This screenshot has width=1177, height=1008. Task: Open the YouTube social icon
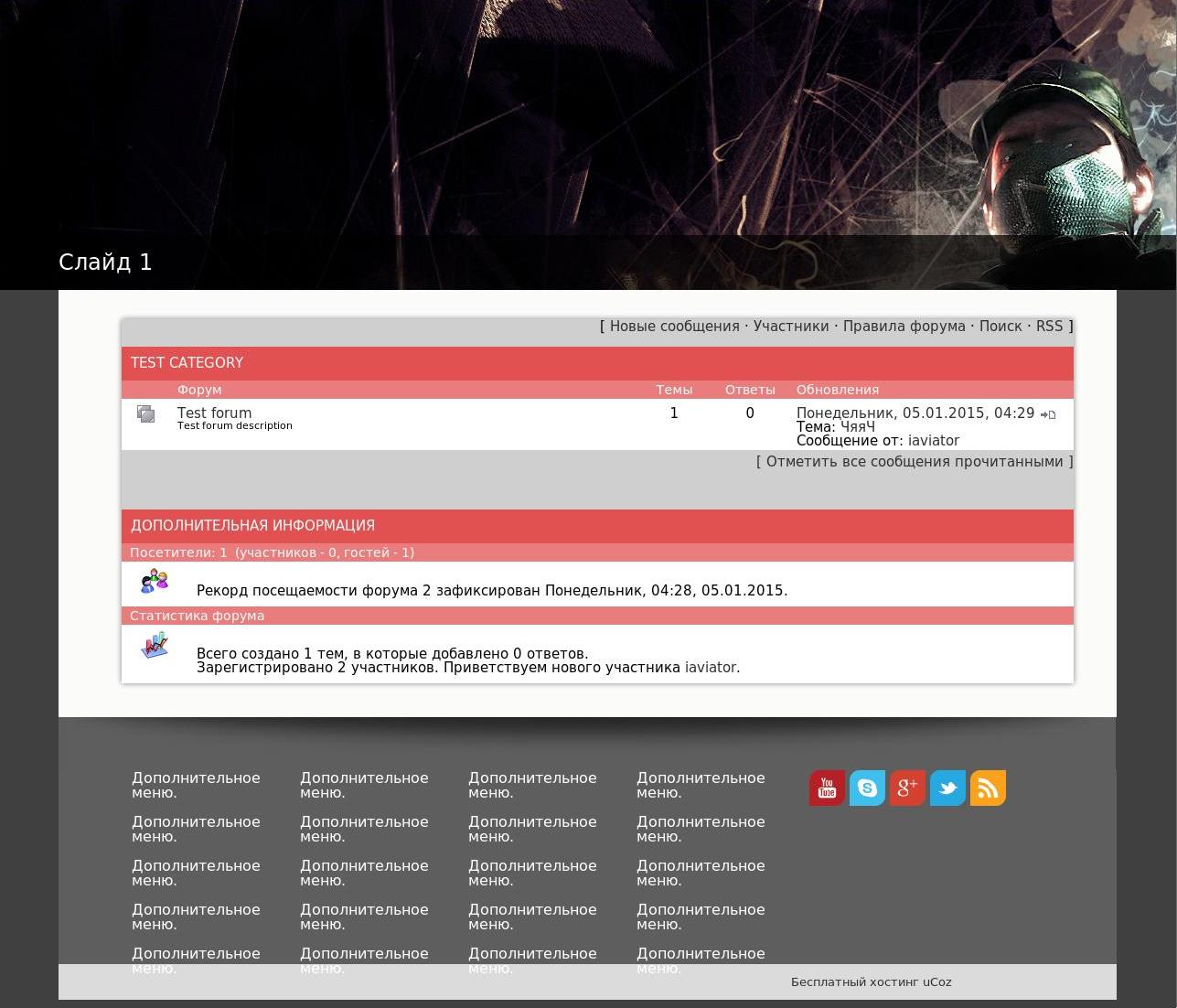(827, 788)
